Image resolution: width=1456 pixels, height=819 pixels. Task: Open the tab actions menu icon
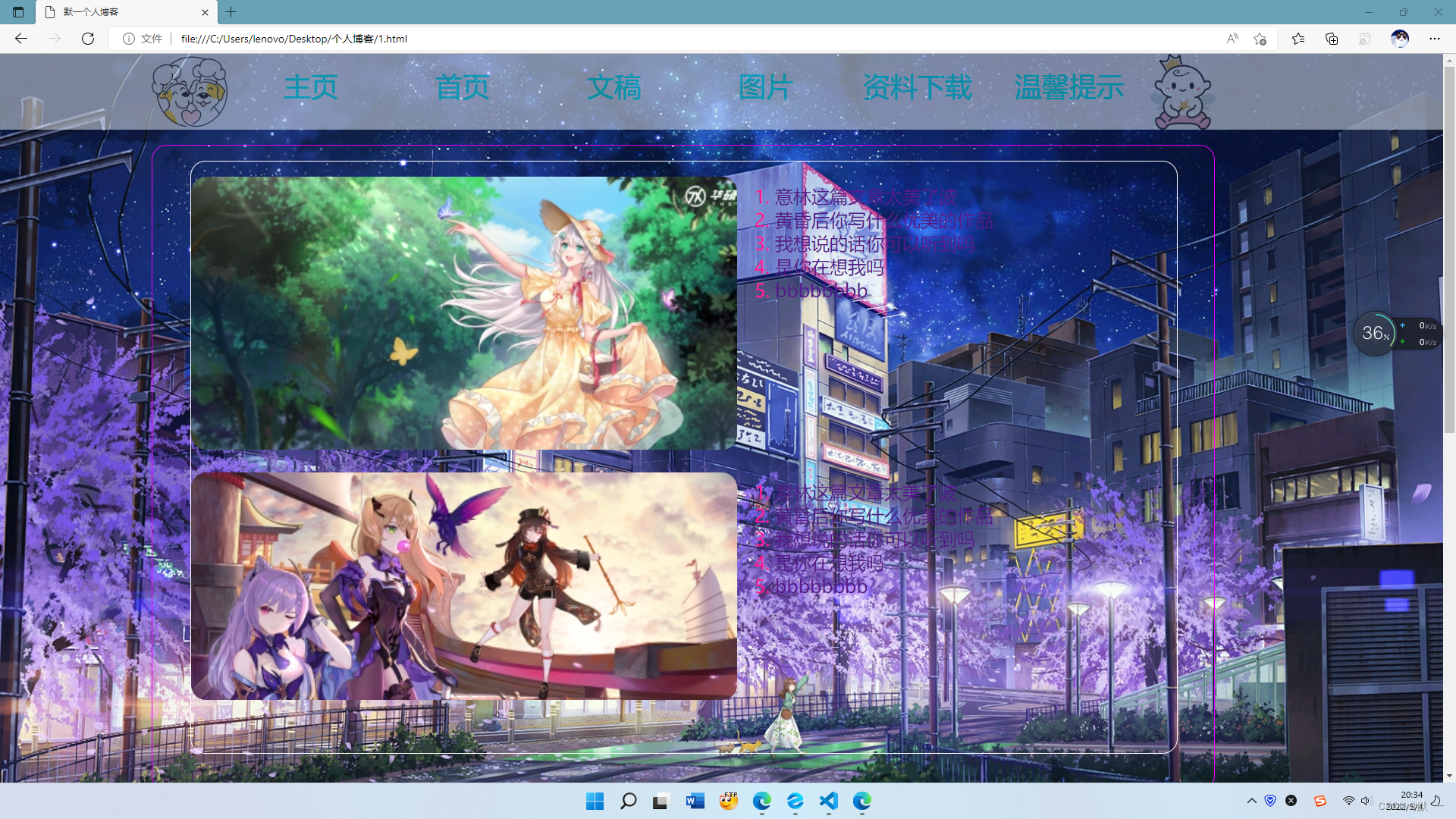(x=18, y=12)
